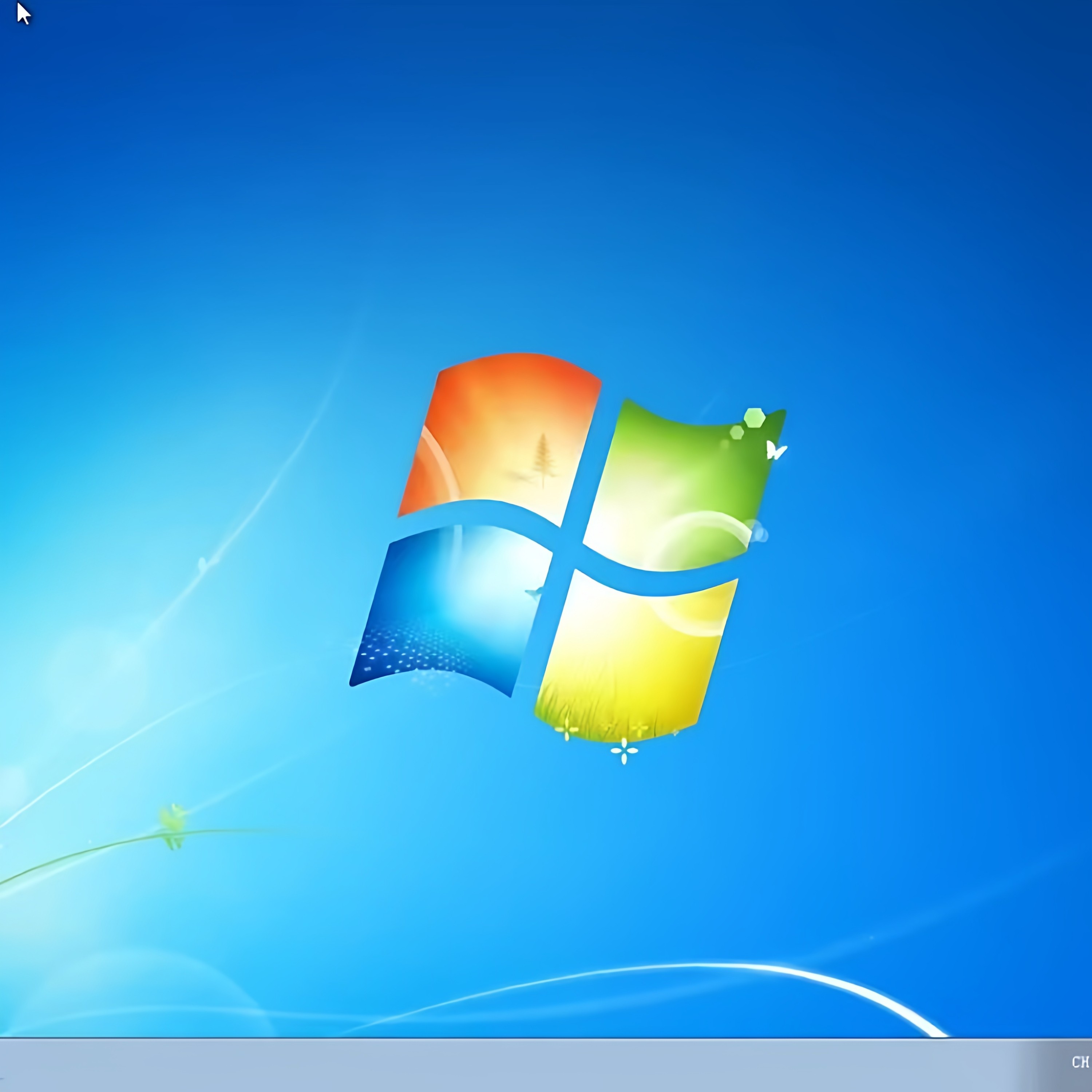Click the small green hexagon near logo

click(736, 433)
